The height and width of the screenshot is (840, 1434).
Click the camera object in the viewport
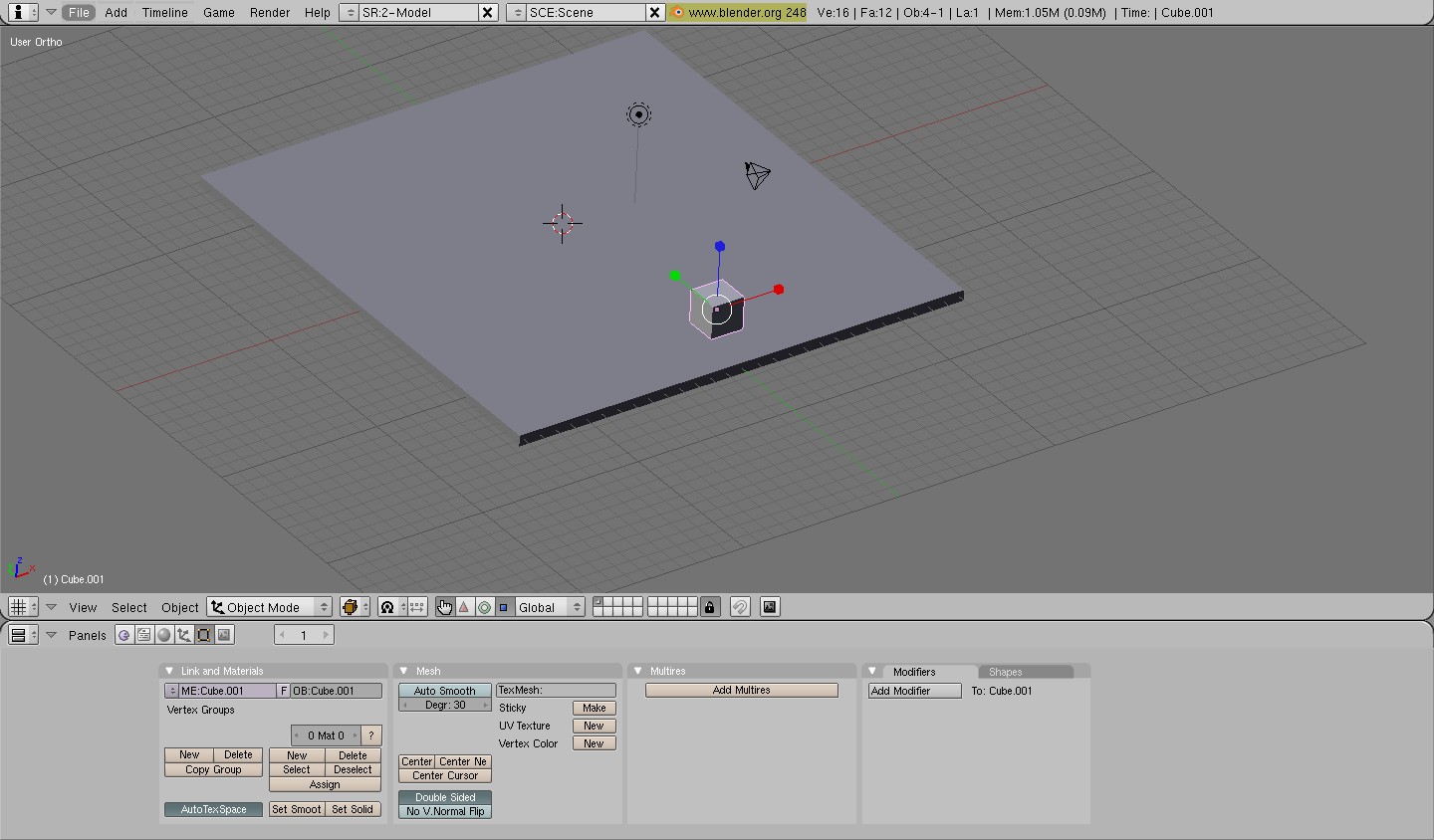point(758,175)
